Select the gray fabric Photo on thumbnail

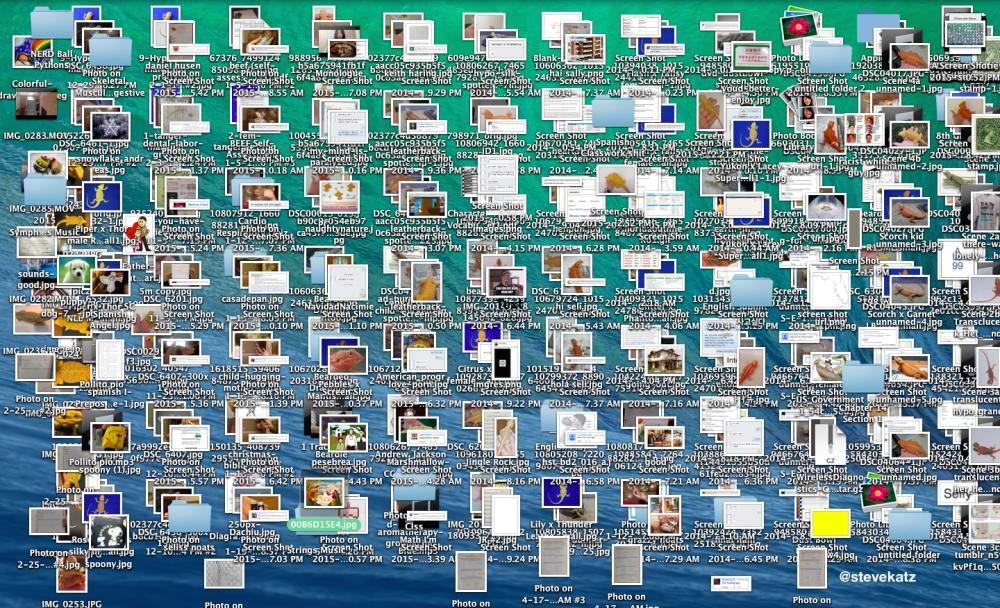point(224,574)
